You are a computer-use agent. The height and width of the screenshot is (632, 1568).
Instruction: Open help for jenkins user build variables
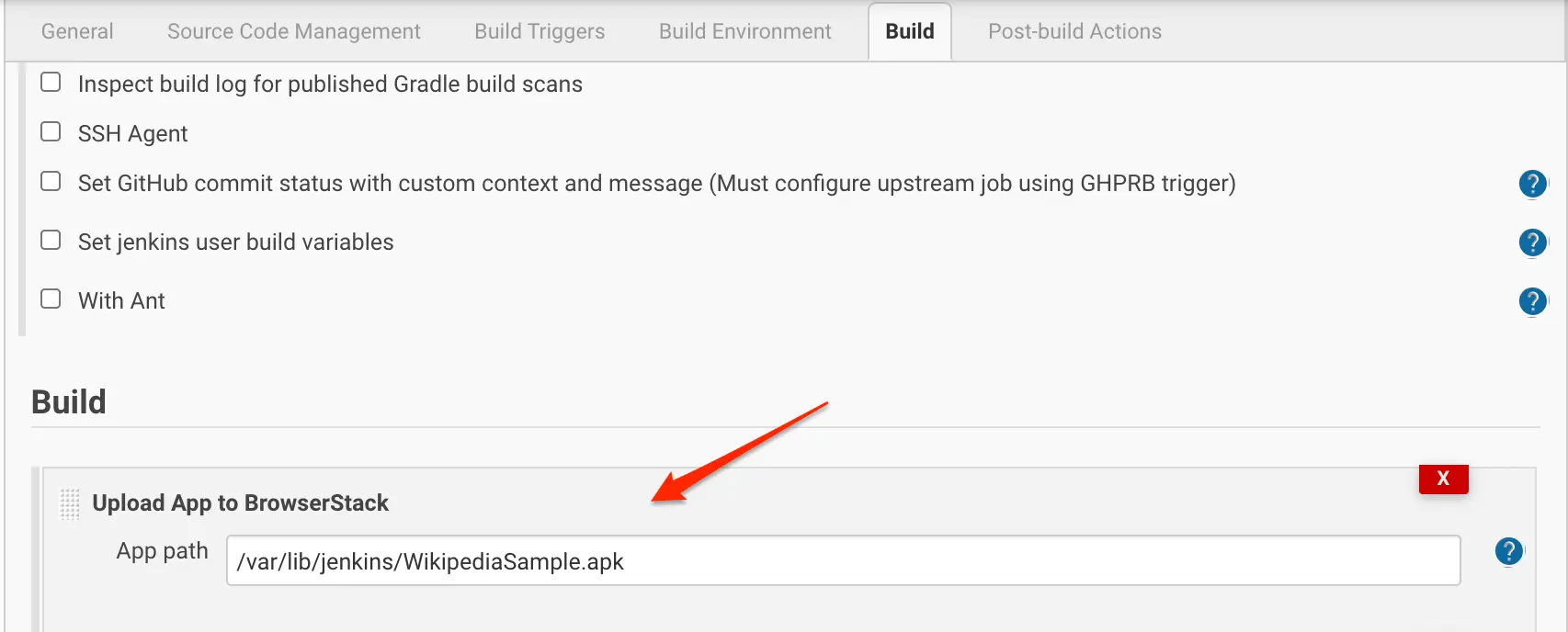(1532, 243)
